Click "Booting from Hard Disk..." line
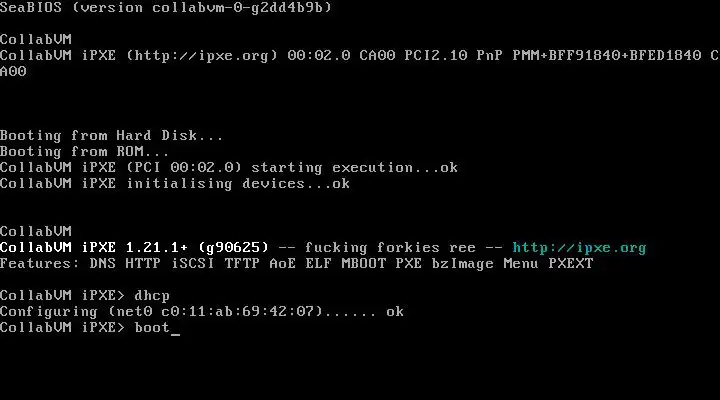Image resolution: width=720 pixels, height=400 pixels. (x=111, y=136)
